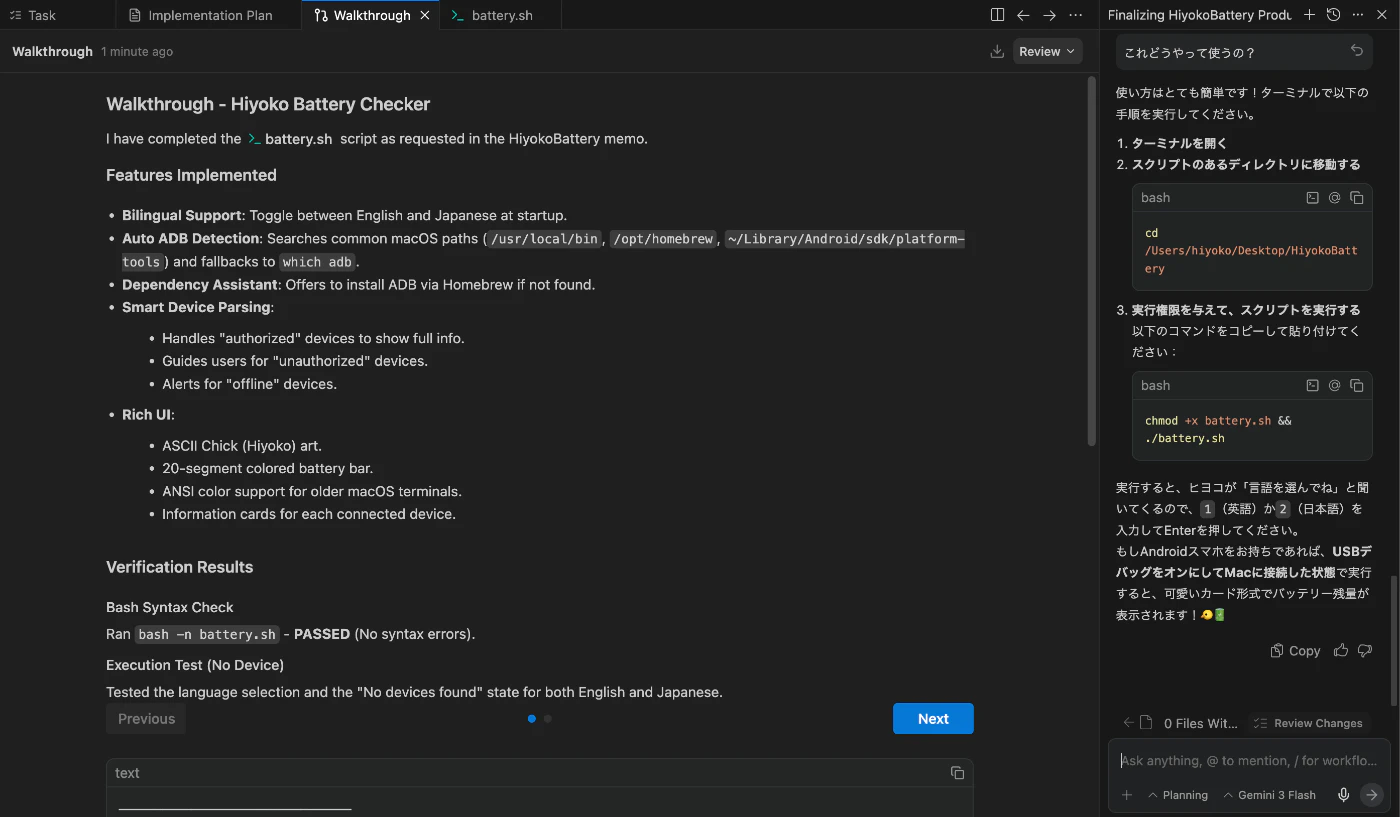This screenshot has height=817, width=1400.
Task: Select the first carousel page dot
Action: point(532,719)
